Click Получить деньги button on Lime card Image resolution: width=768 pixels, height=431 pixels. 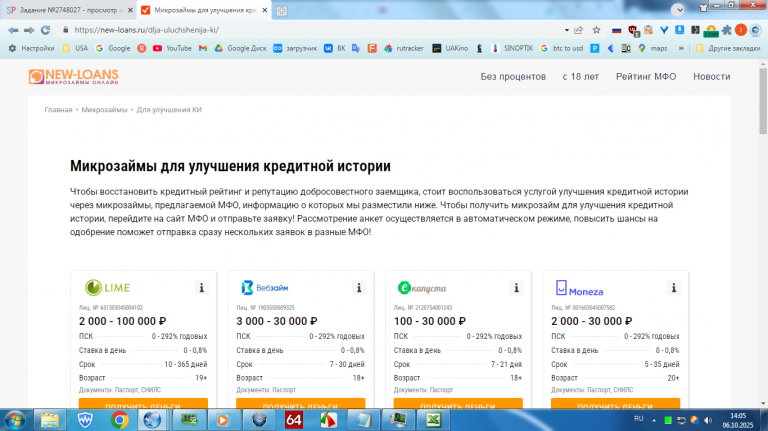pos(143,404)
